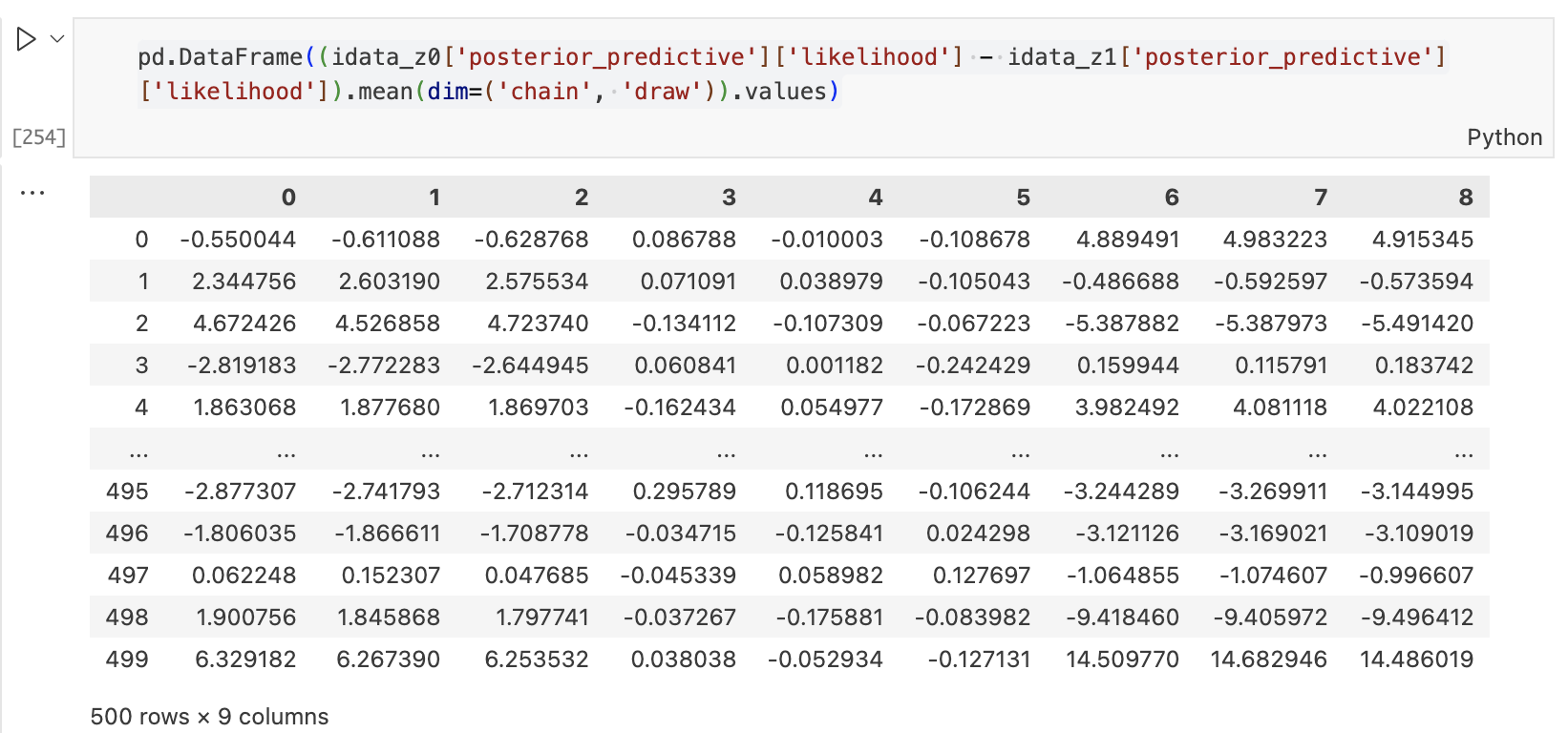The height and width of the screenshot is (733, 1568).
Task: Click 'posterior_predictive' string for idata_z0 in code
Action: [x=606, y=57]
